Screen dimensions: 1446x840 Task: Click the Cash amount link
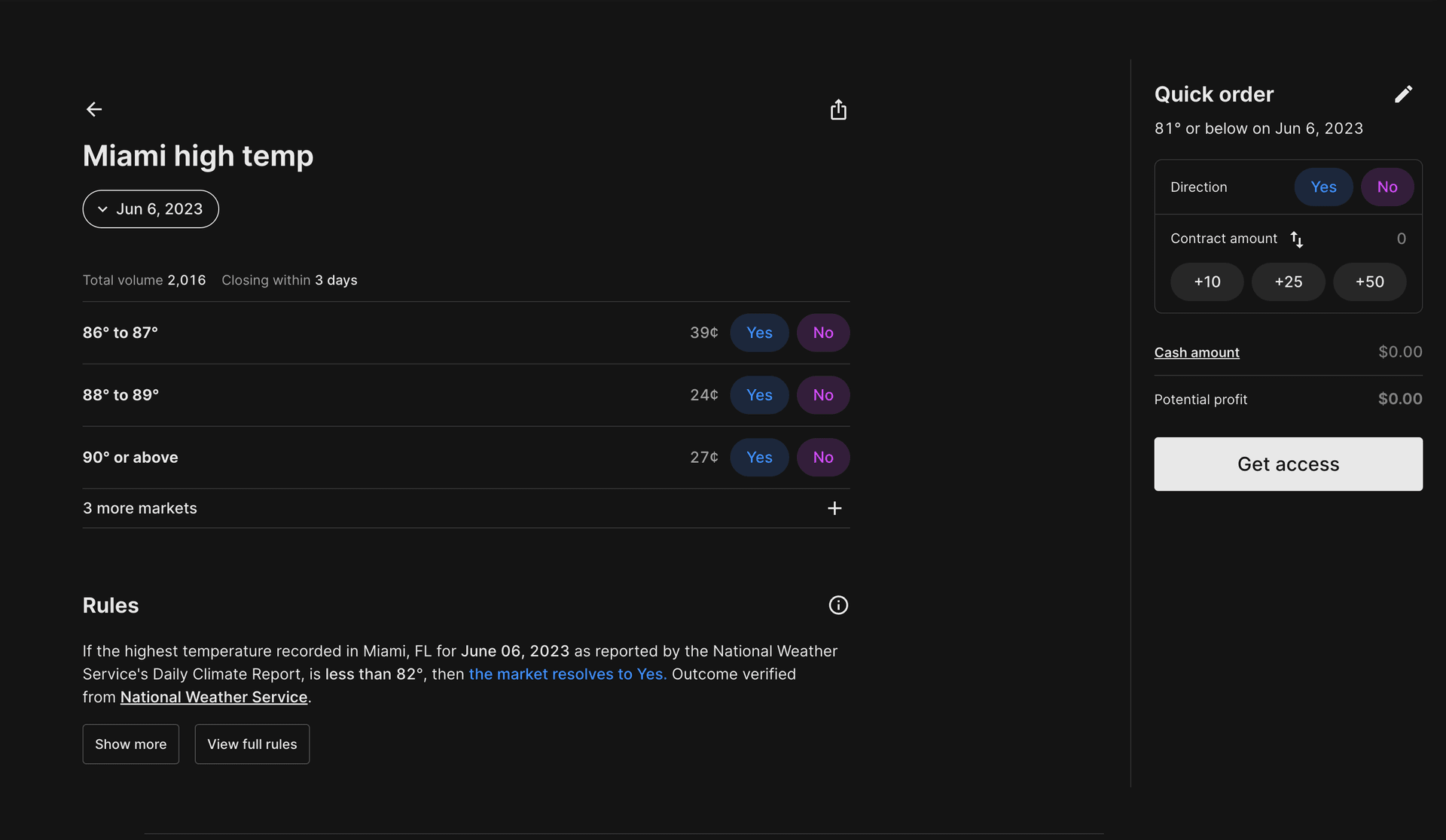click(x=1197, y=353)
